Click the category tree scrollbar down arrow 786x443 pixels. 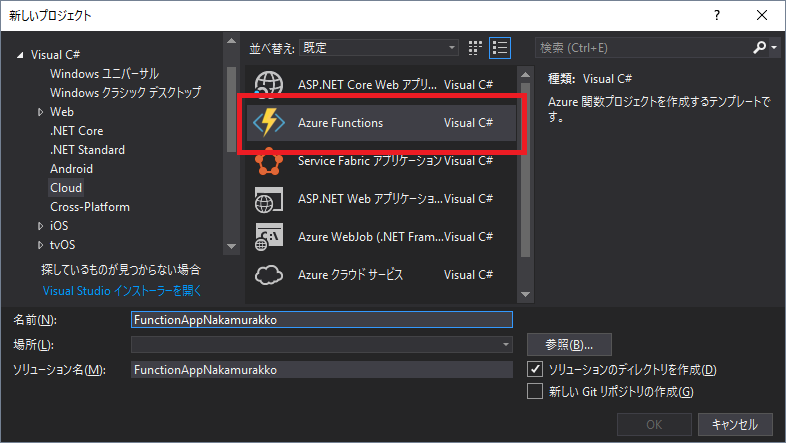pyautogui.click(x=231, y=246)
